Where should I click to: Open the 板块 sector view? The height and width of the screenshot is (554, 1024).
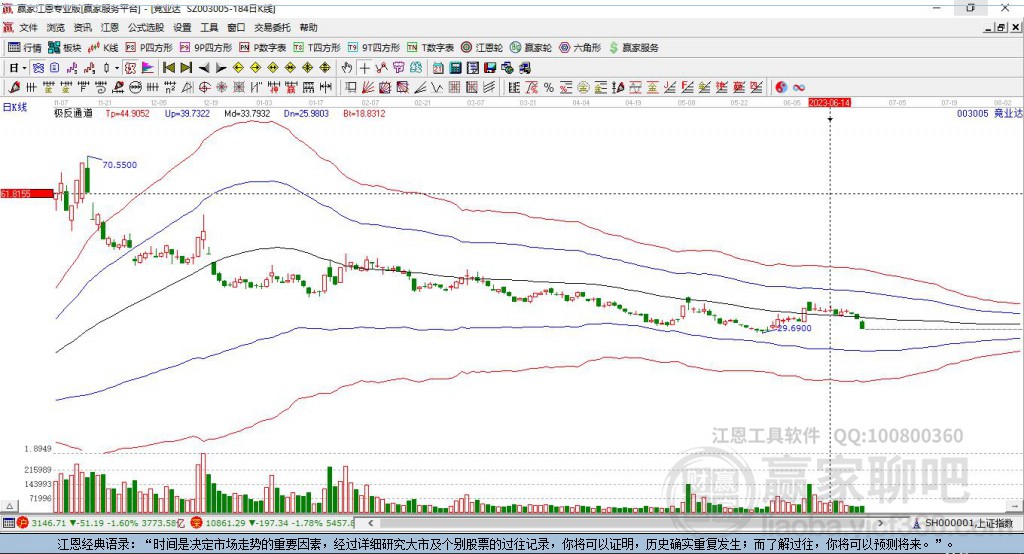pyautogui.click(x=65, y=48)
